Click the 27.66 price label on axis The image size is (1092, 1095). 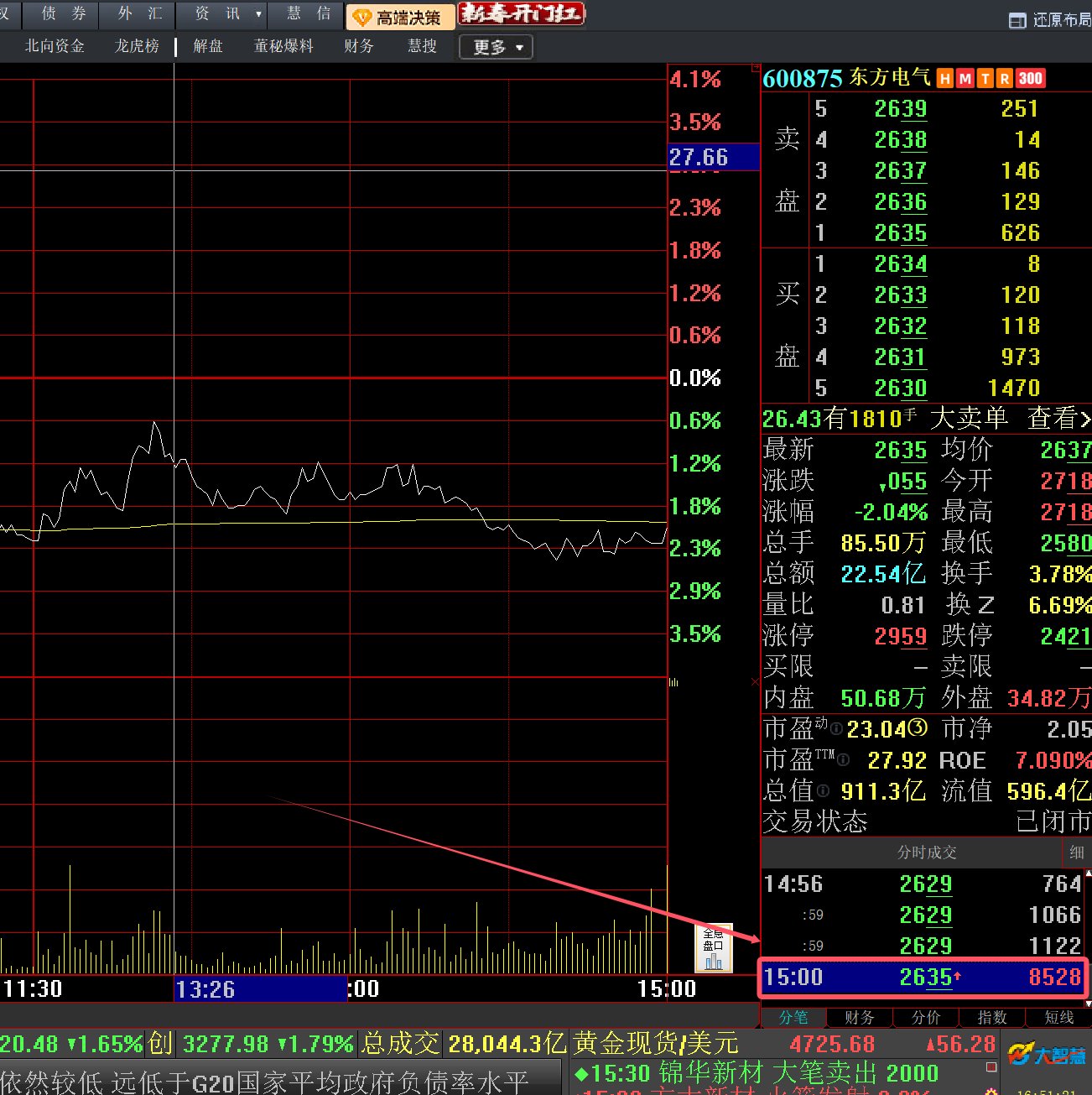tap(714, 158)
